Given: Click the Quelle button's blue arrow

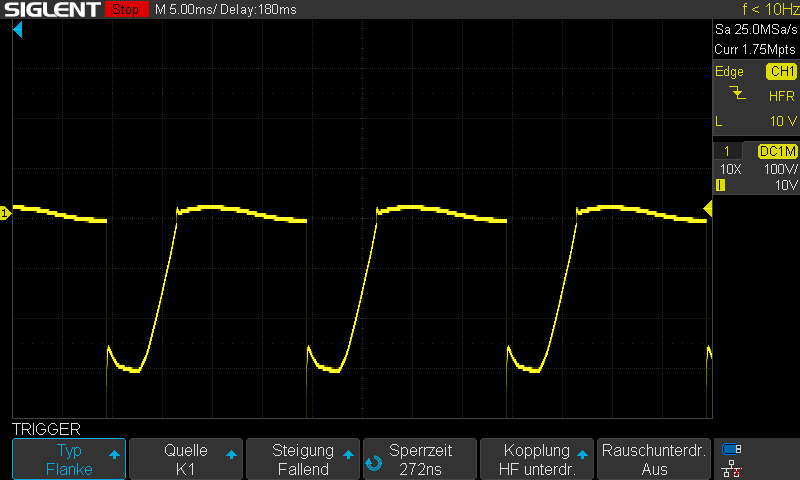Looking at the screenshot, I should pos(231,454).
